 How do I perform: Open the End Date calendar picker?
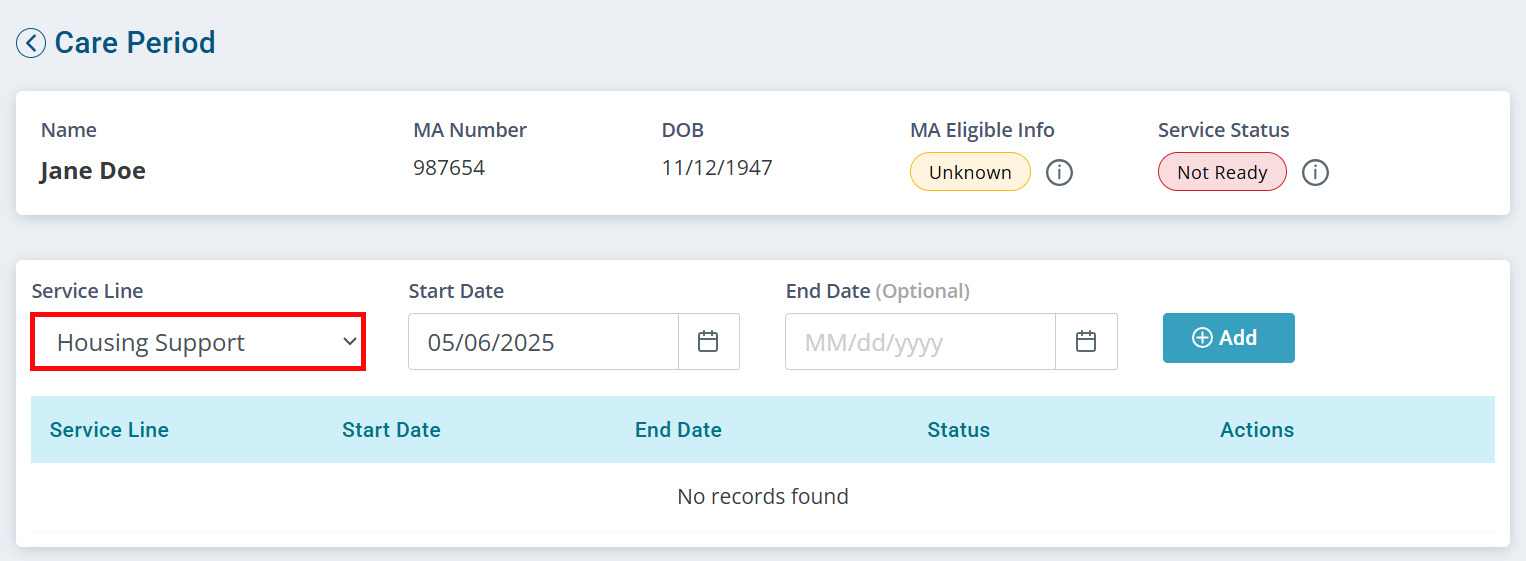(x=1086, y=342)
